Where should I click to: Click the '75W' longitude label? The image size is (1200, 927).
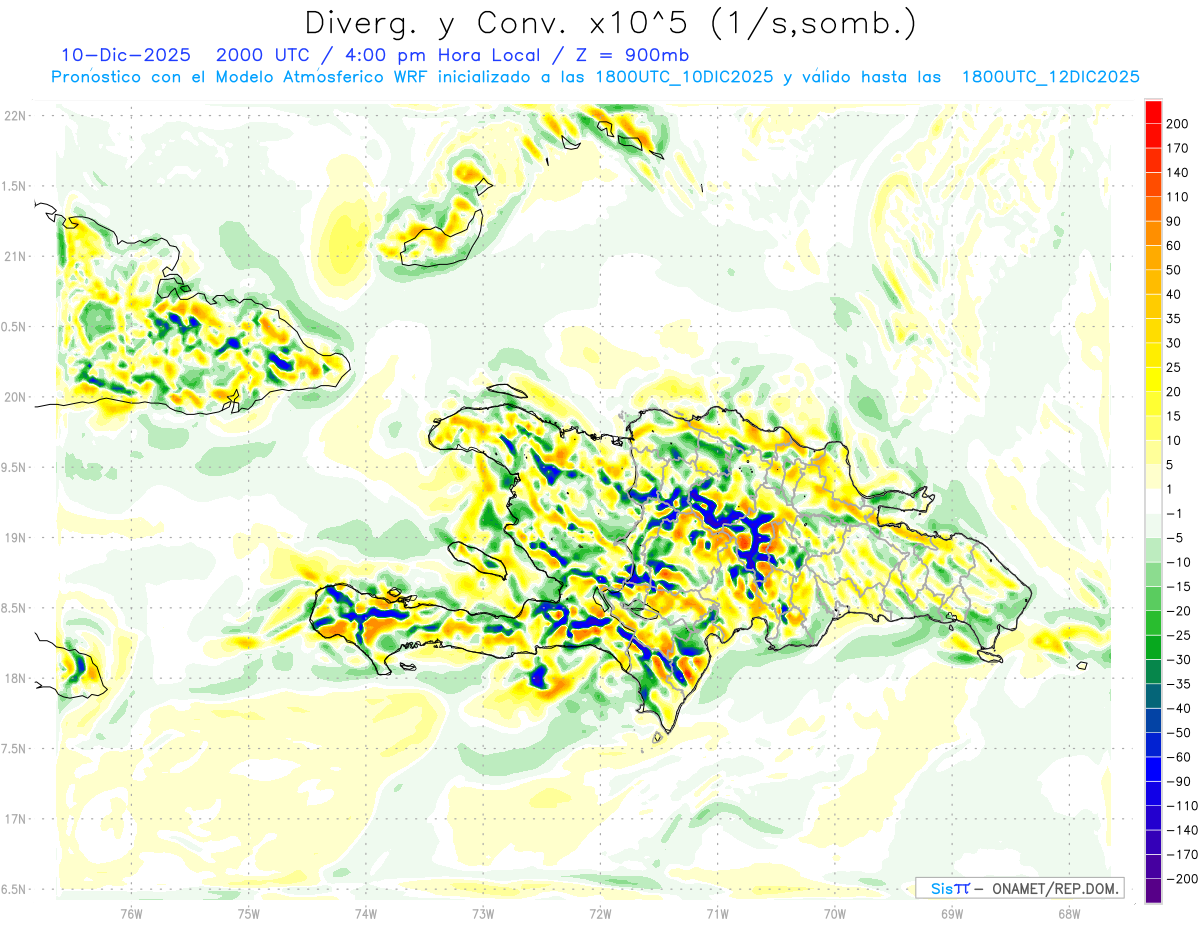pyautogui.click(x=249, y=913)
